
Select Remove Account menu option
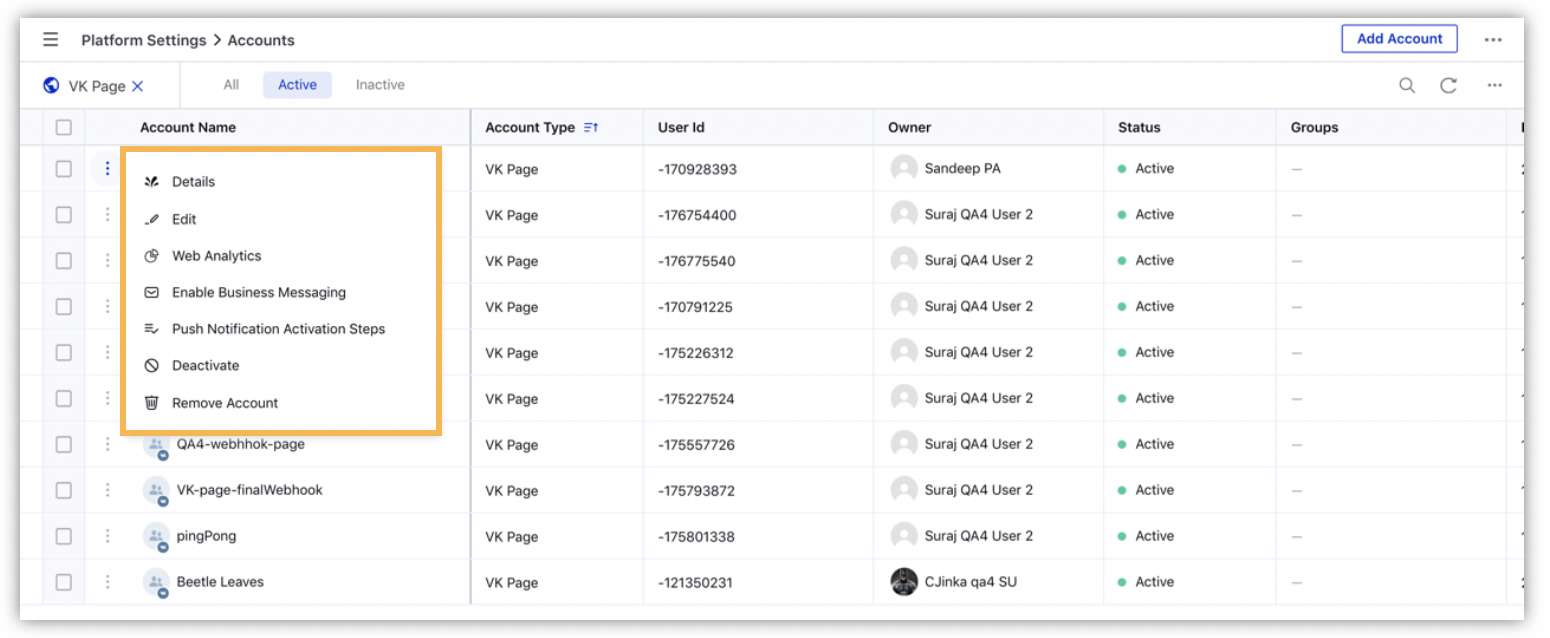(x=280, y=403)
